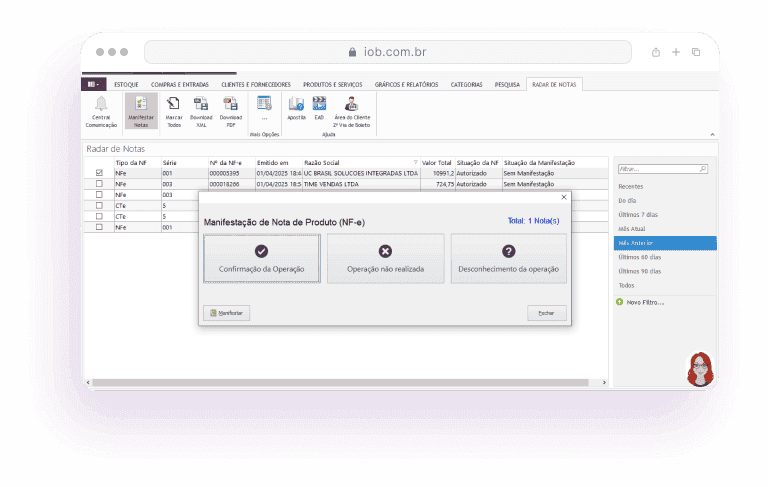The height and width of the screenshot is (487, 768).
Task: Open Central Comunicação bell icon
Action: tap(101, 104)
